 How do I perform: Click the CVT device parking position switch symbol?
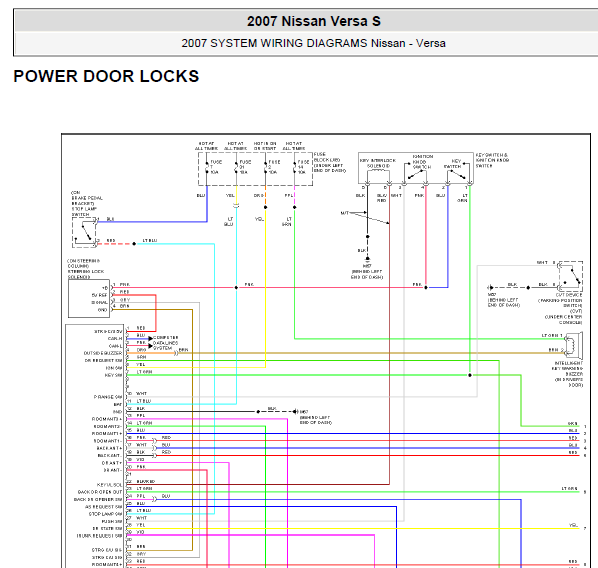click(x=571, y=277)
